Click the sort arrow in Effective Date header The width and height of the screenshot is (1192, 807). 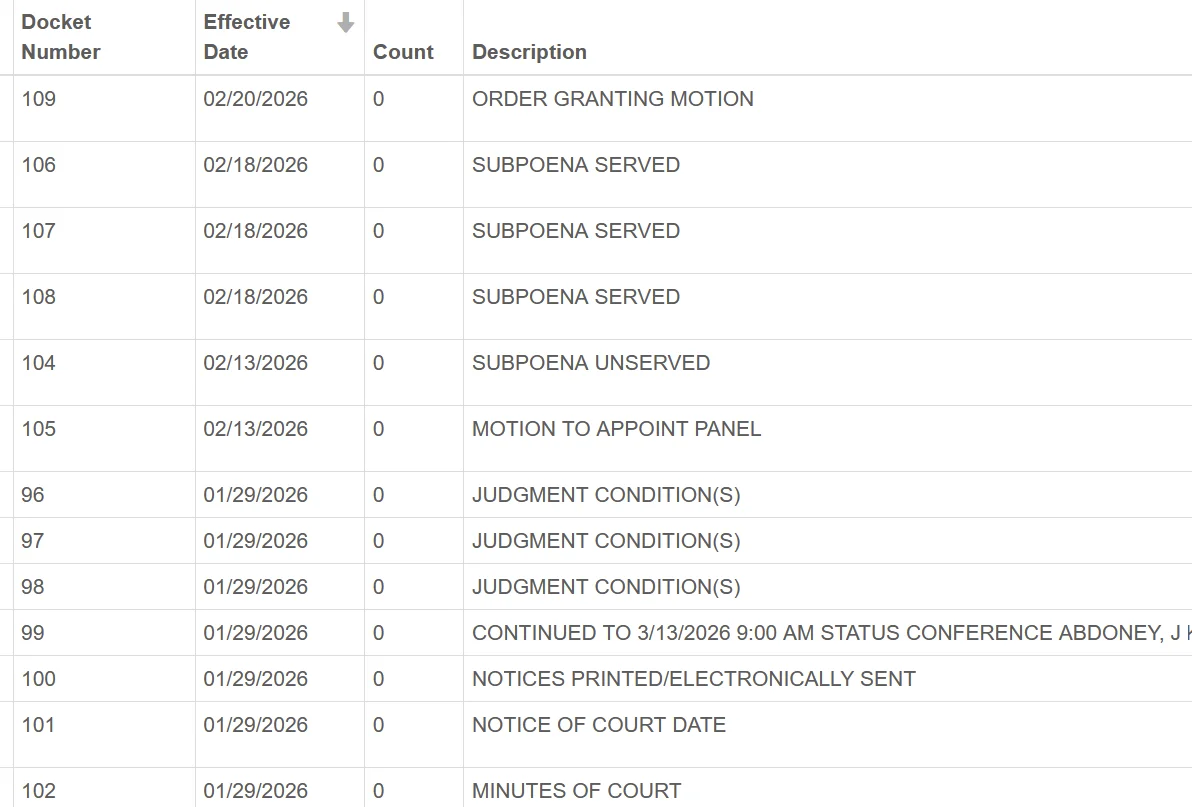(x=345, y=23)
